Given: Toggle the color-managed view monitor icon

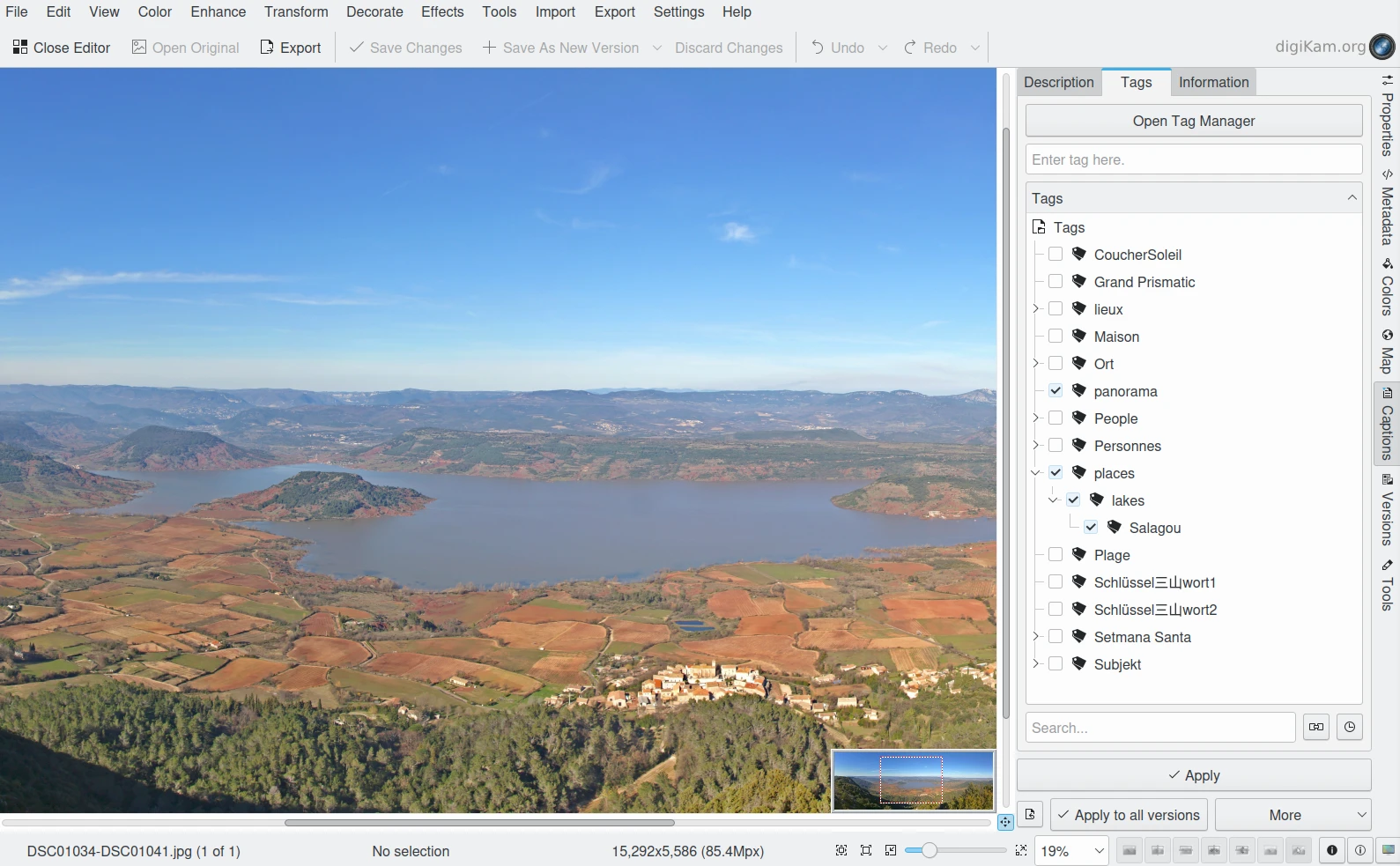Looking at the screenshot, I should (x=1388, y=850).
